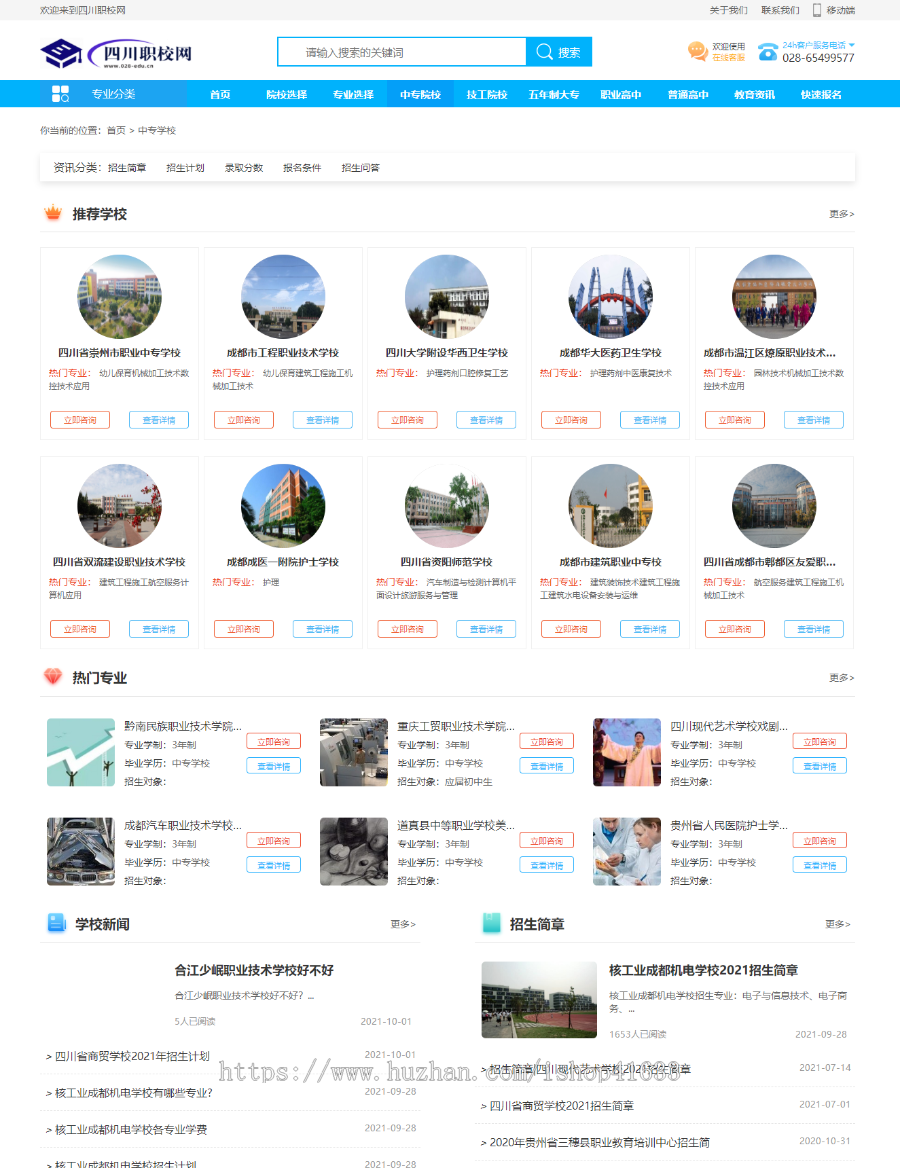Viewport: 900px width, 1168px height.
Task: Click the search magnifier 搜索 button
Action: [559, 52]
